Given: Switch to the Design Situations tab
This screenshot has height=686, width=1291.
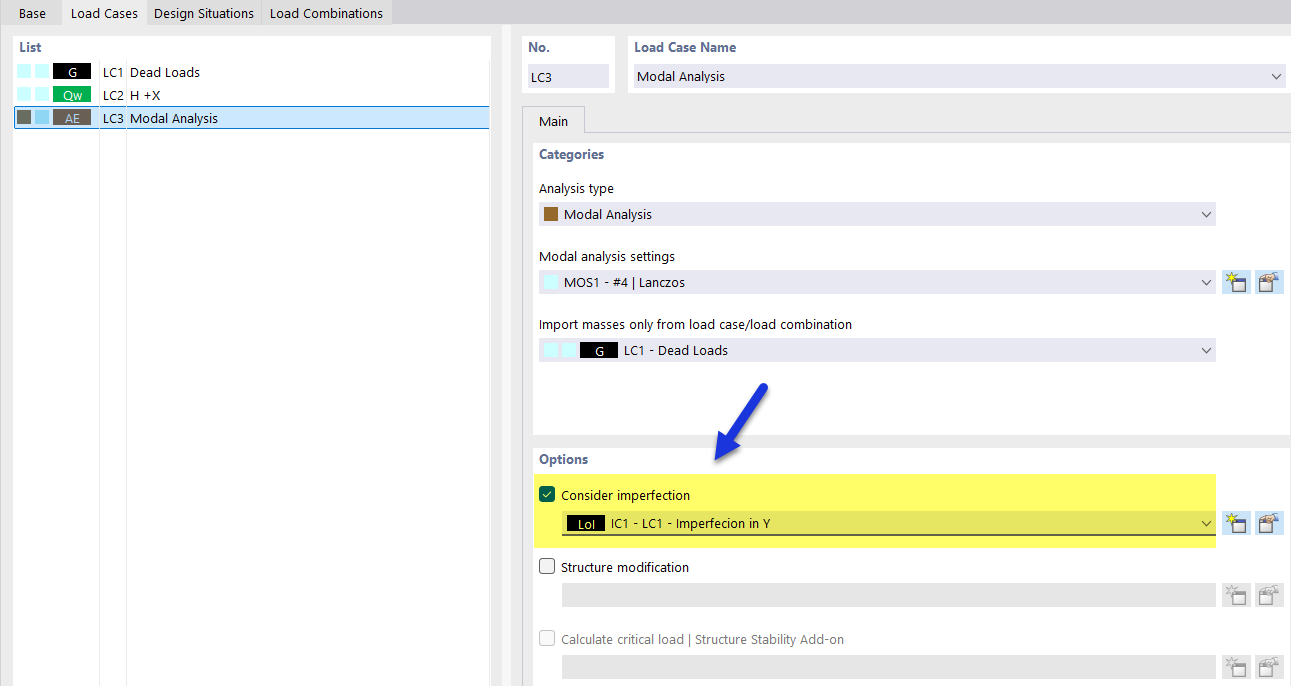Looking at the screenshot, I should pyautogui.click(x=203, y=13).
